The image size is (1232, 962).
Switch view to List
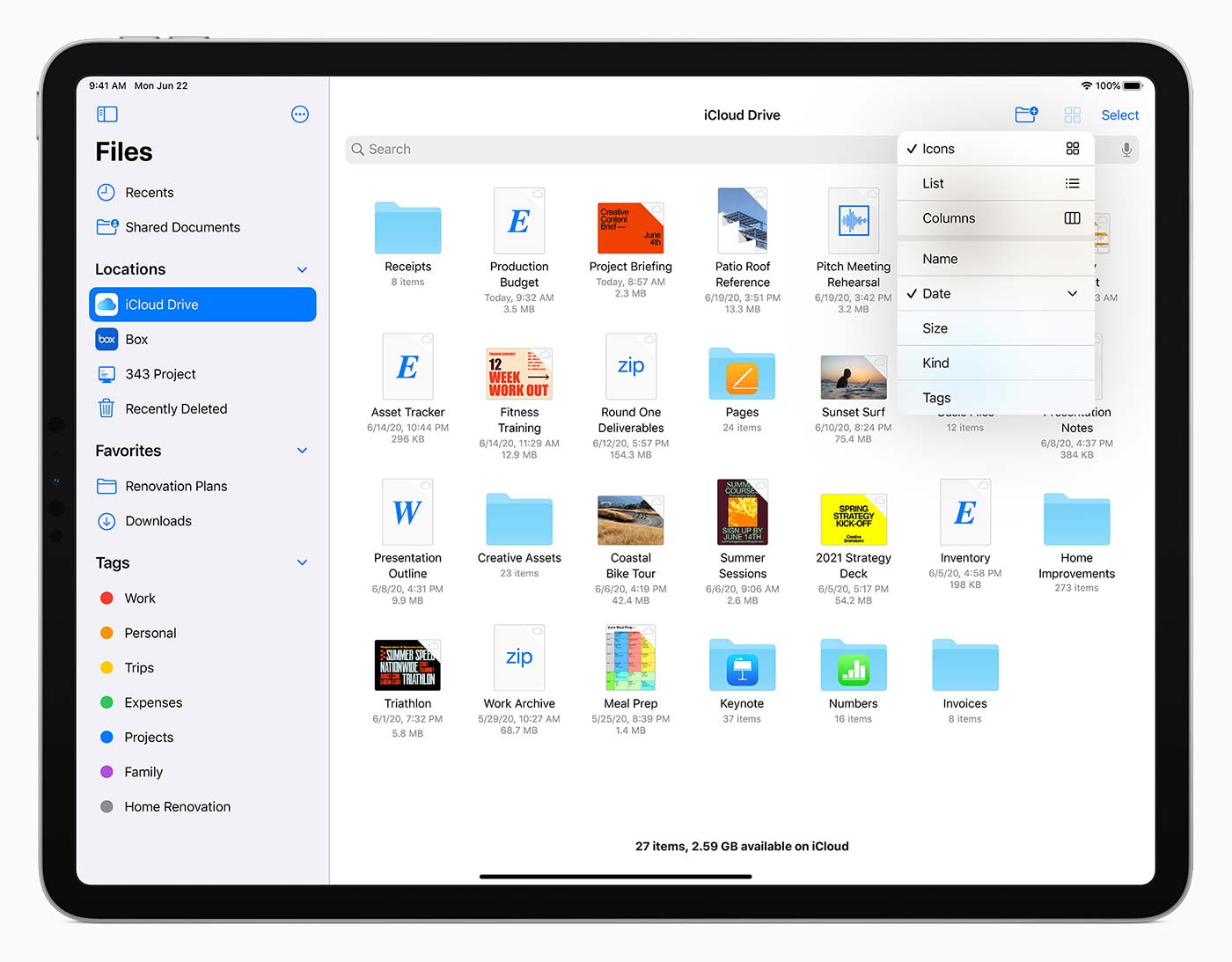coord(933,183)
